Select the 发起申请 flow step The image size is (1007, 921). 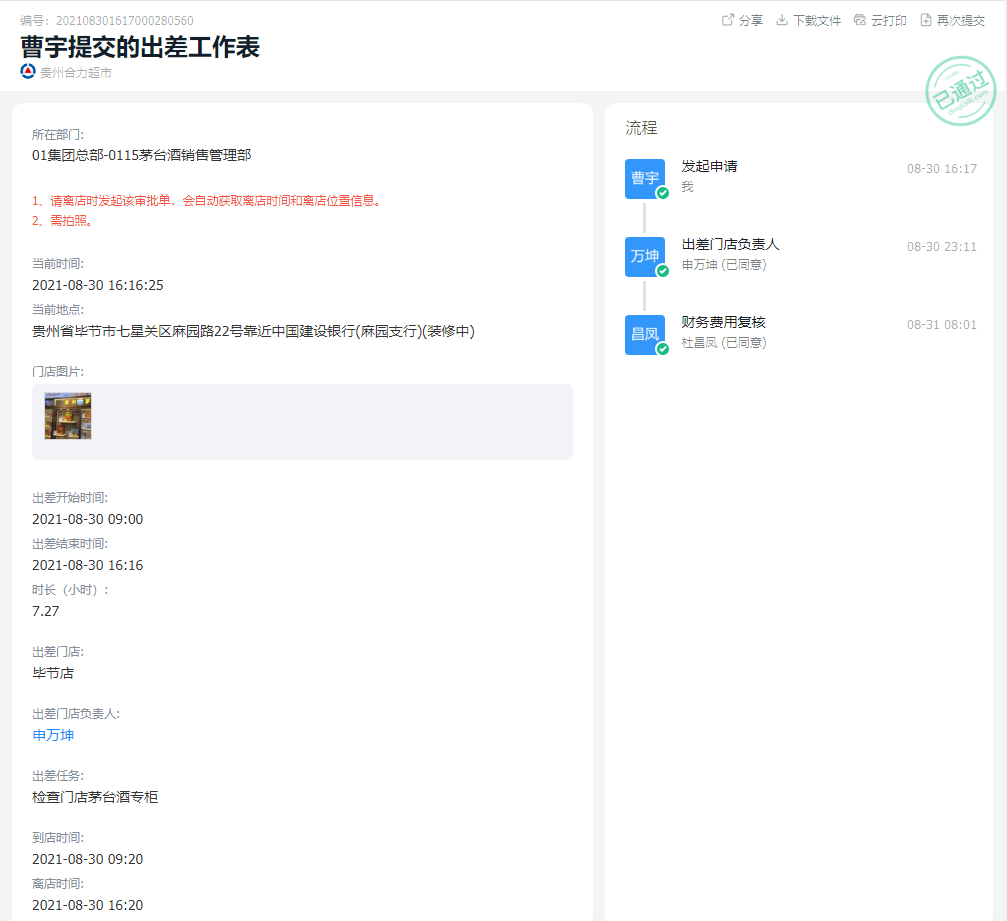click(709, 166)
